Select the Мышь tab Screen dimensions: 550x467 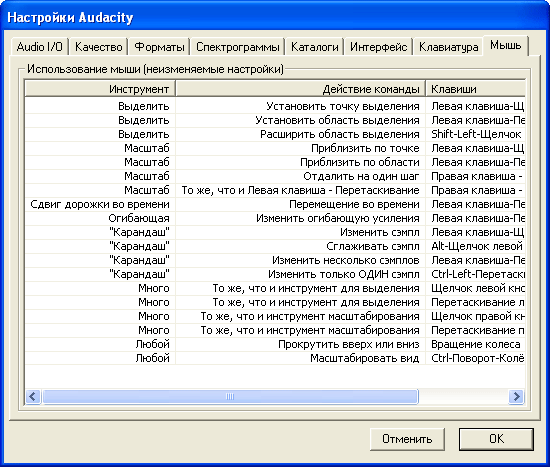pos(505,45)
